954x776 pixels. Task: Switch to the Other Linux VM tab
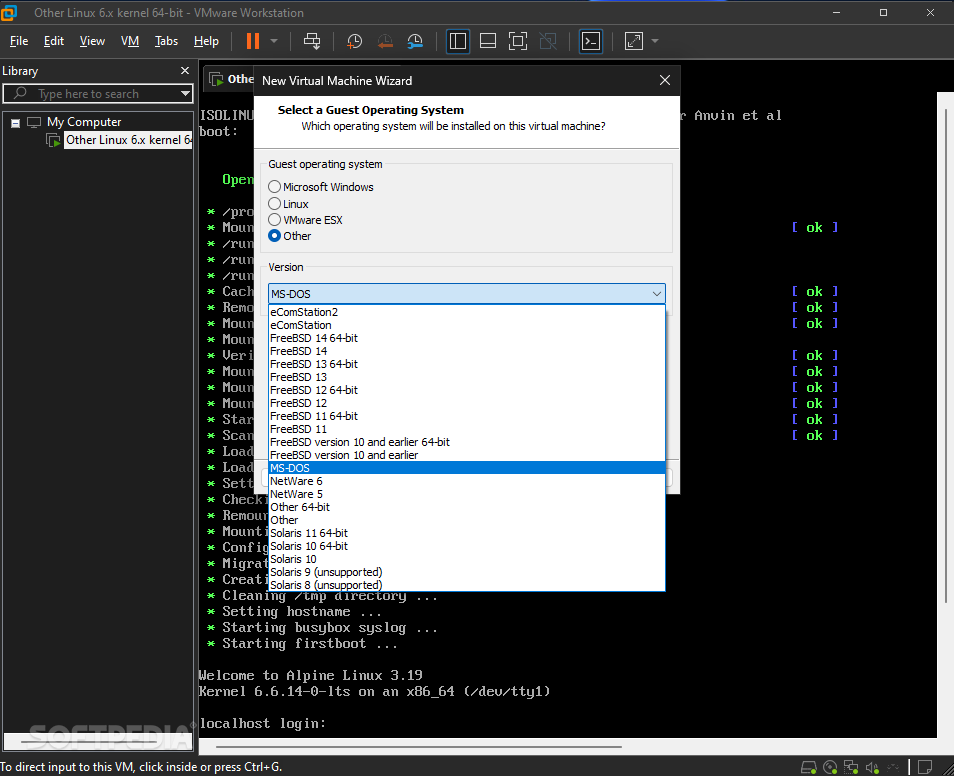coord(230,79)
